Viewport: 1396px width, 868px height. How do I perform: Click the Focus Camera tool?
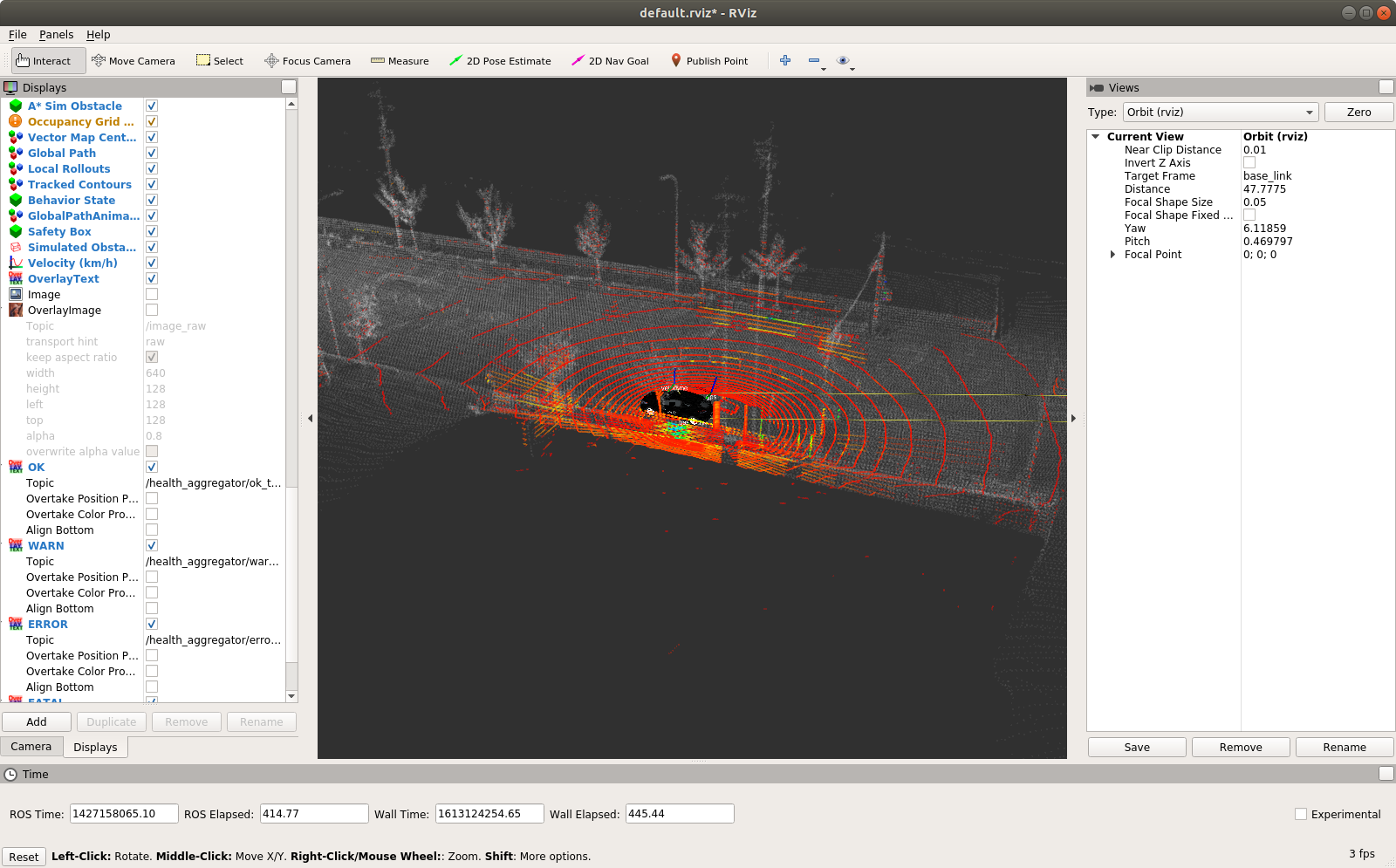click(308, 61)
